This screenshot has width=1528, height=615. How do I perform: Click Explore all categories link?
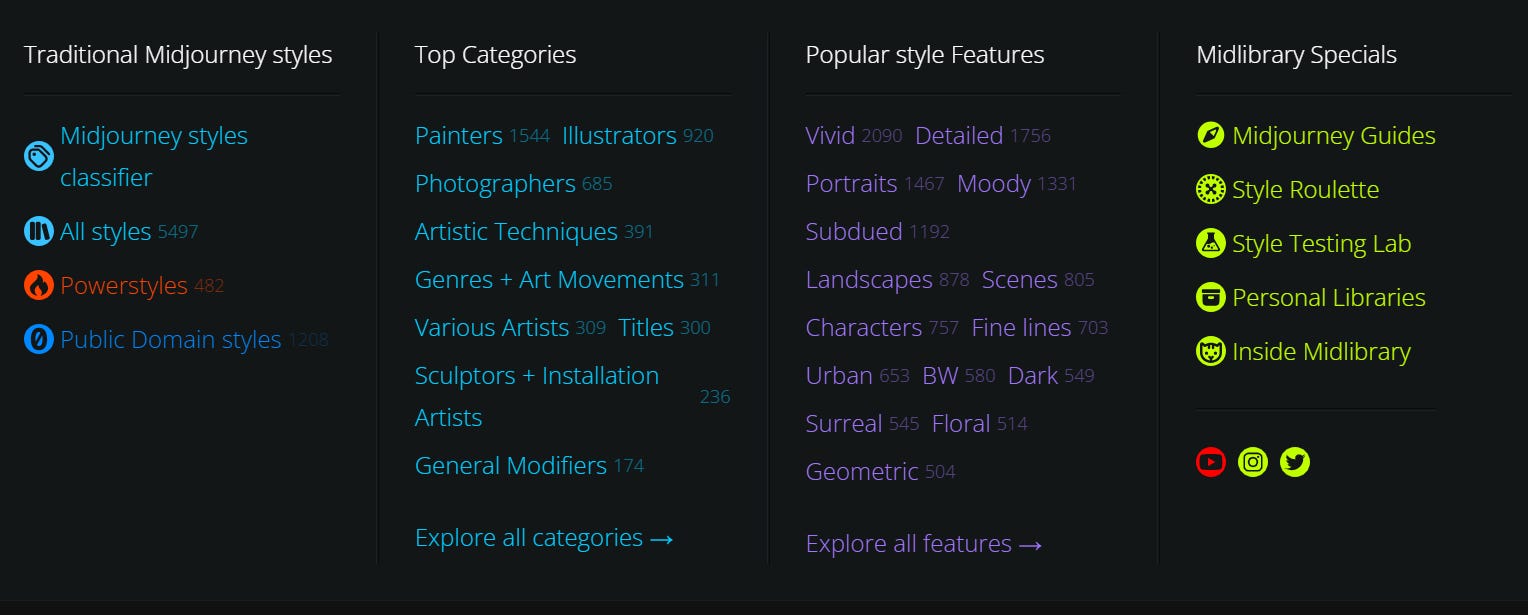tap(544, 538)
